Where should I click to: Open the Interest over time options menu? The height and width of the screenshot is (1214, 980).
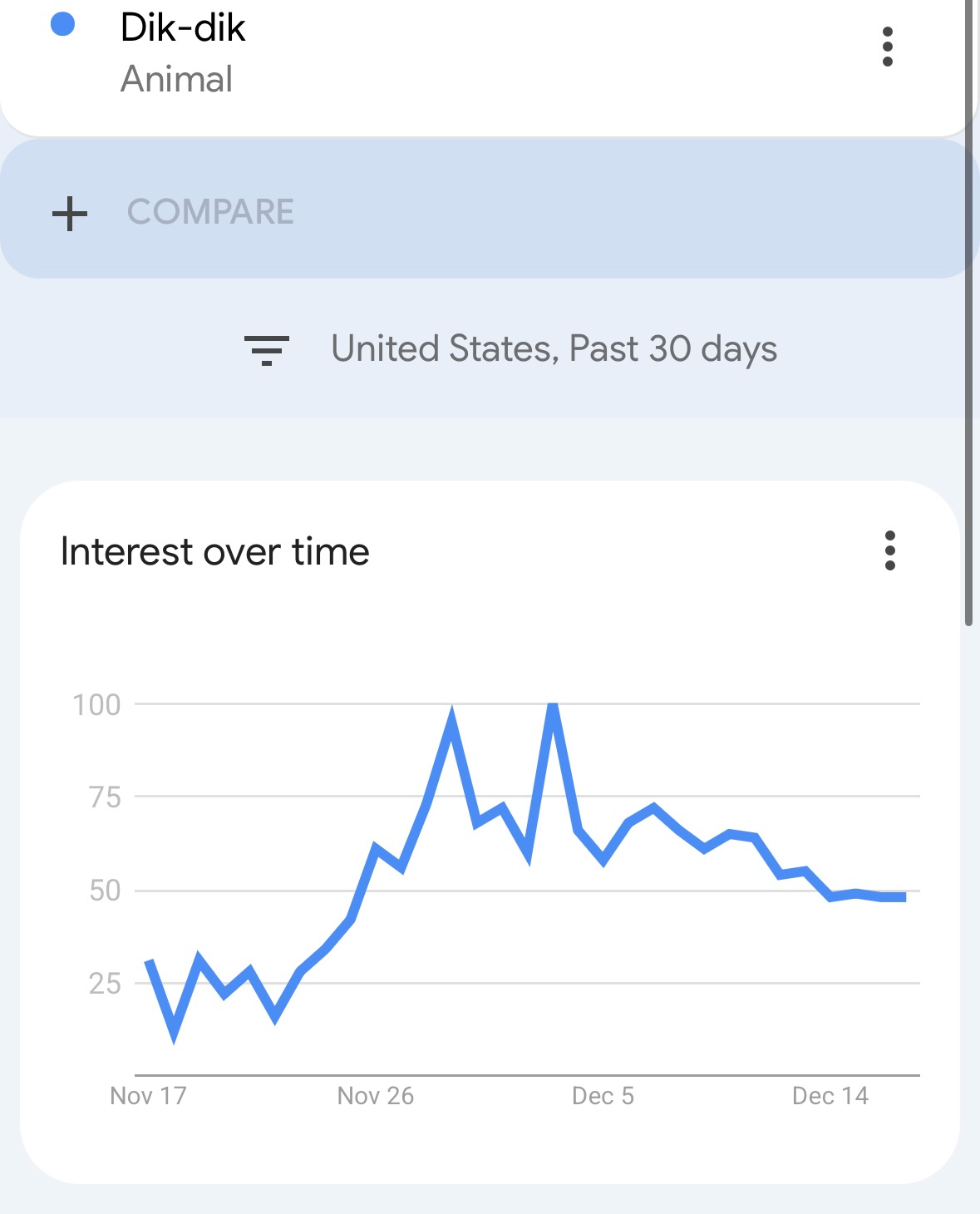(889, 550)
